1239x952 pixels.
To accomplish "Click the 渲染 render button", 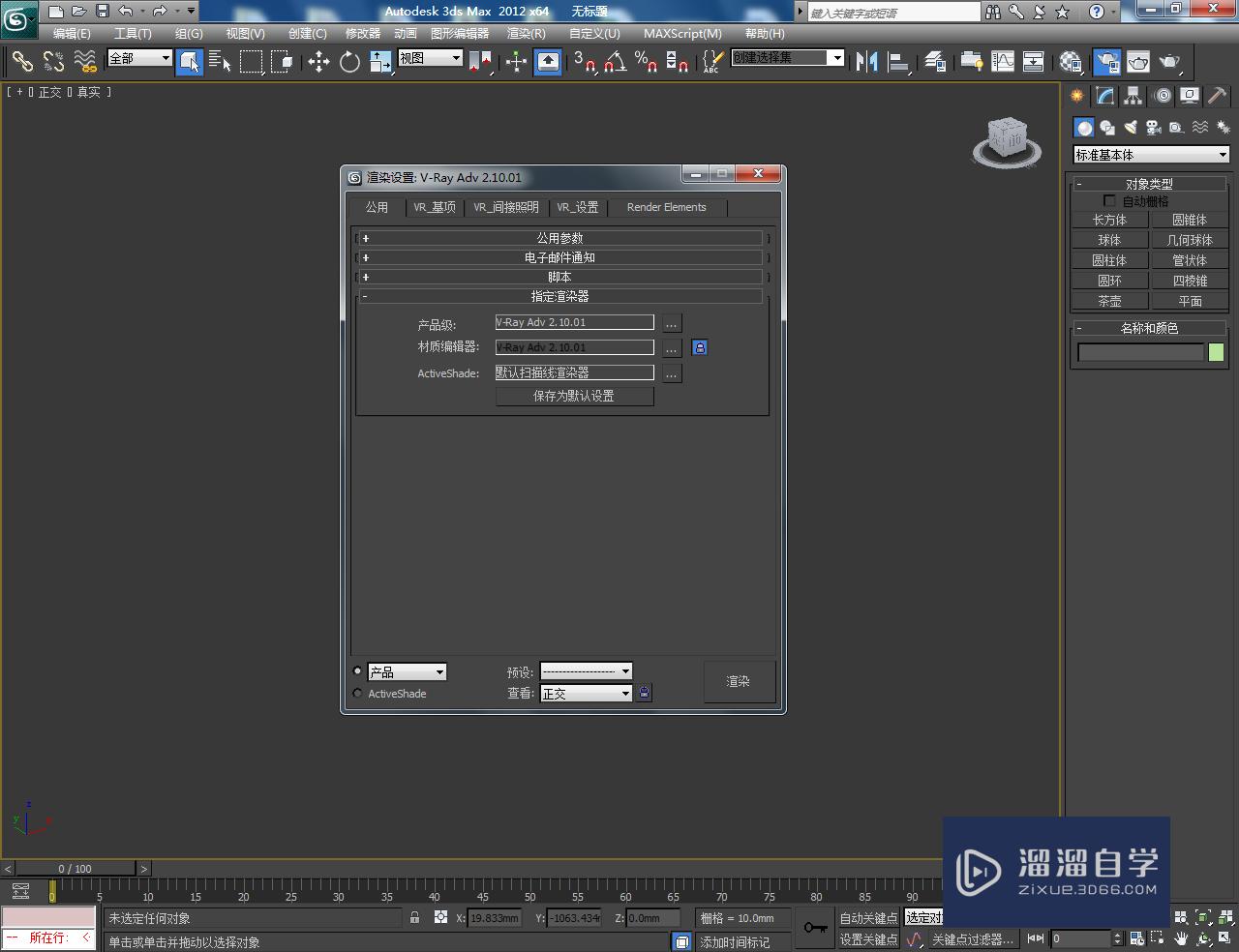I will tap(739, 681).
